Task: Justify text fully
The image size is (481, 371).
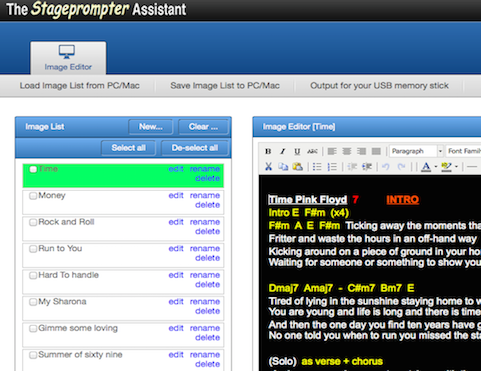Action: (x=376, y=151)
